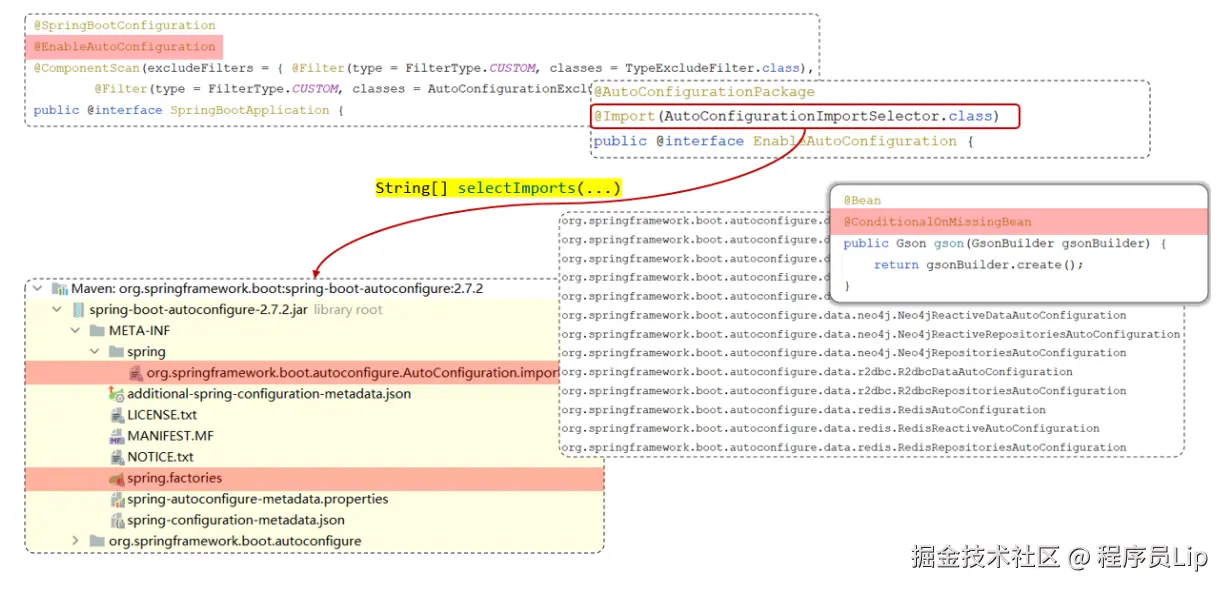Image resolution: width=1227 pixels, height=590 pixels.
Task: Open NOTICE.txt in the tree
Action: pyautogui.click(x=160, y=457)
